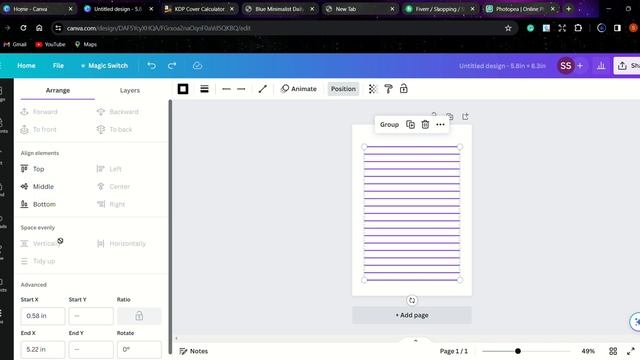
Task: Open the border color square icon
Action: click(183, 89)
